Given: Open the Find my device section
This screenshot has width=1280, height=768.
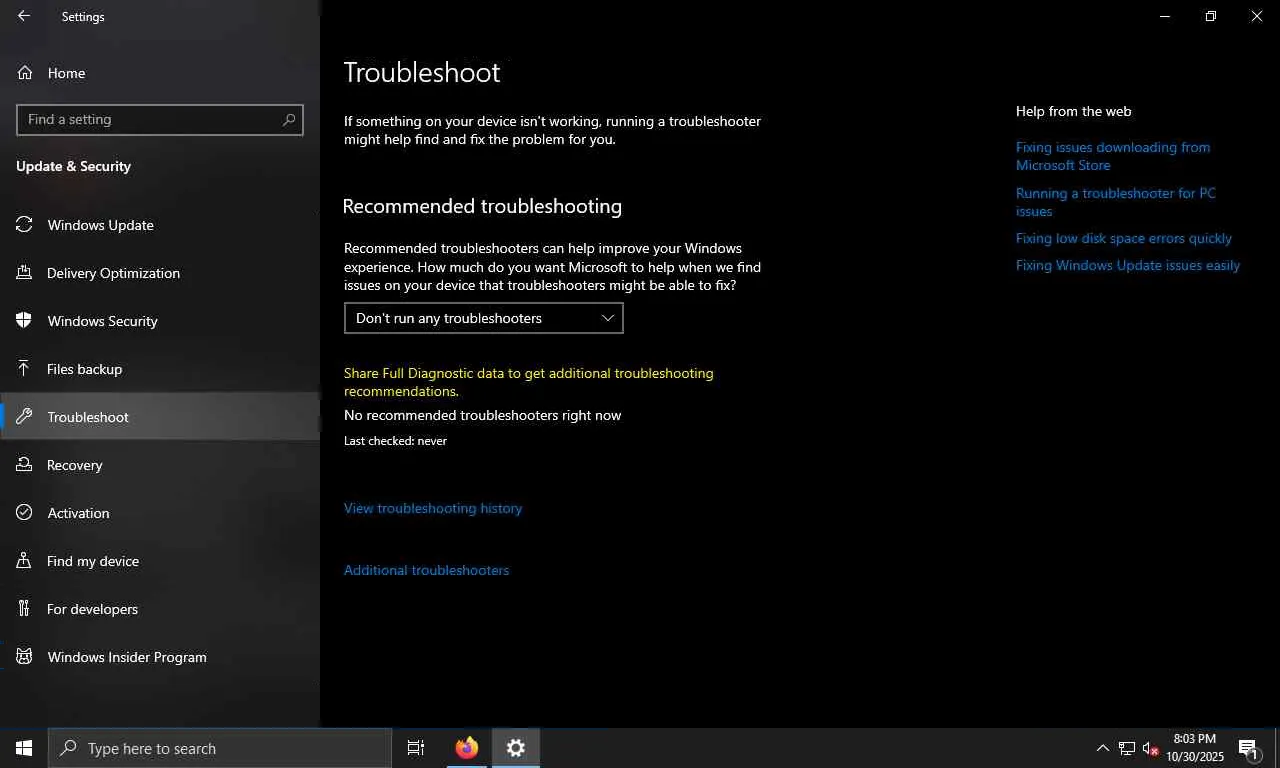Looking at the screenshot, I should tap(160, 561).
